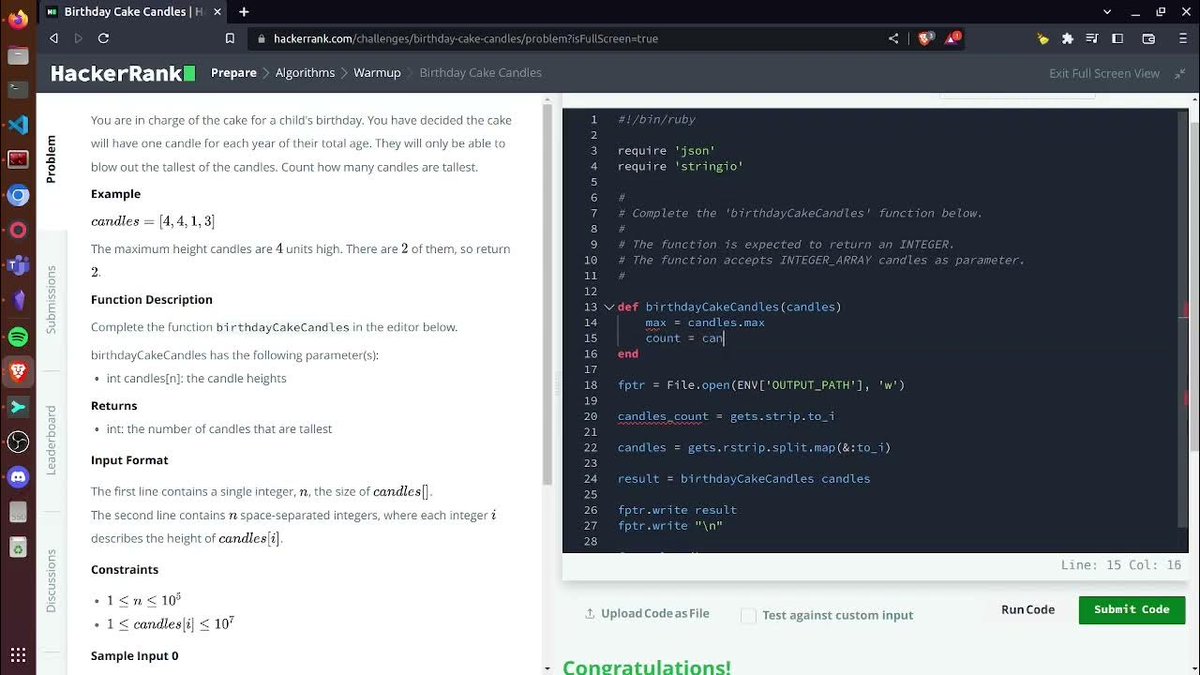The width and height of the screenshot is (1200, 675).
Task: Click the Brave browser dock icon
Action: [x=17, y=371]
